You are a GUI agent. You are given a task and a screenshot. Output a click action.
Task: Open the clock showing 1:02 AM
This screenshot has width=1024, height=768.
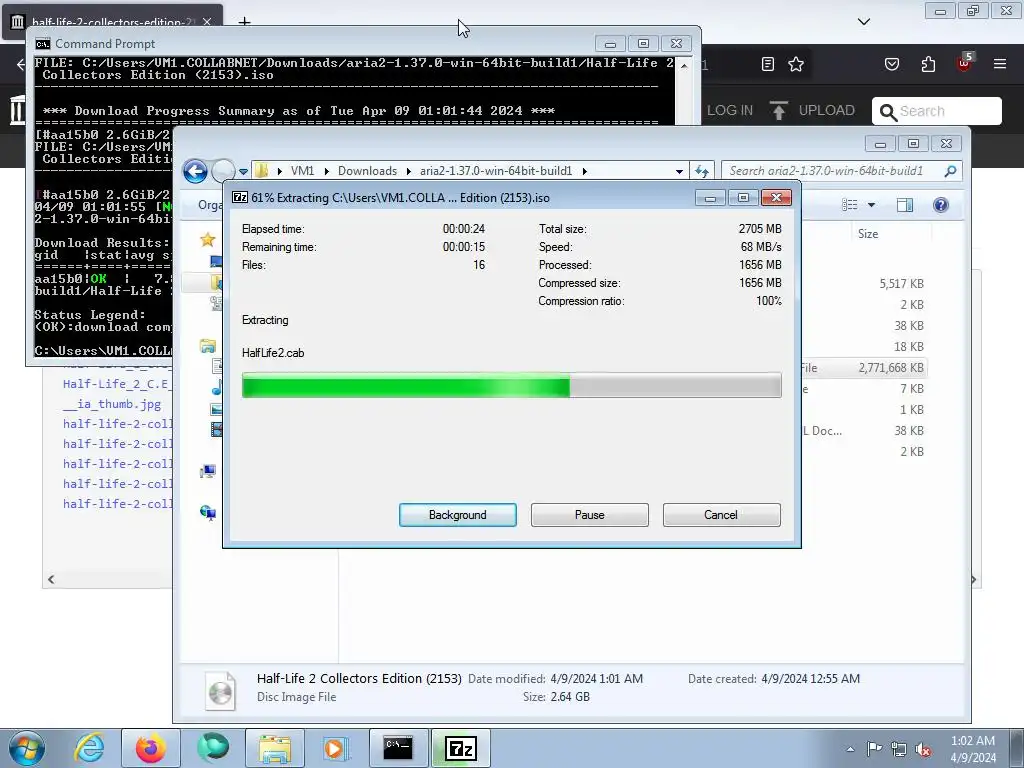(x=973, y=749)
